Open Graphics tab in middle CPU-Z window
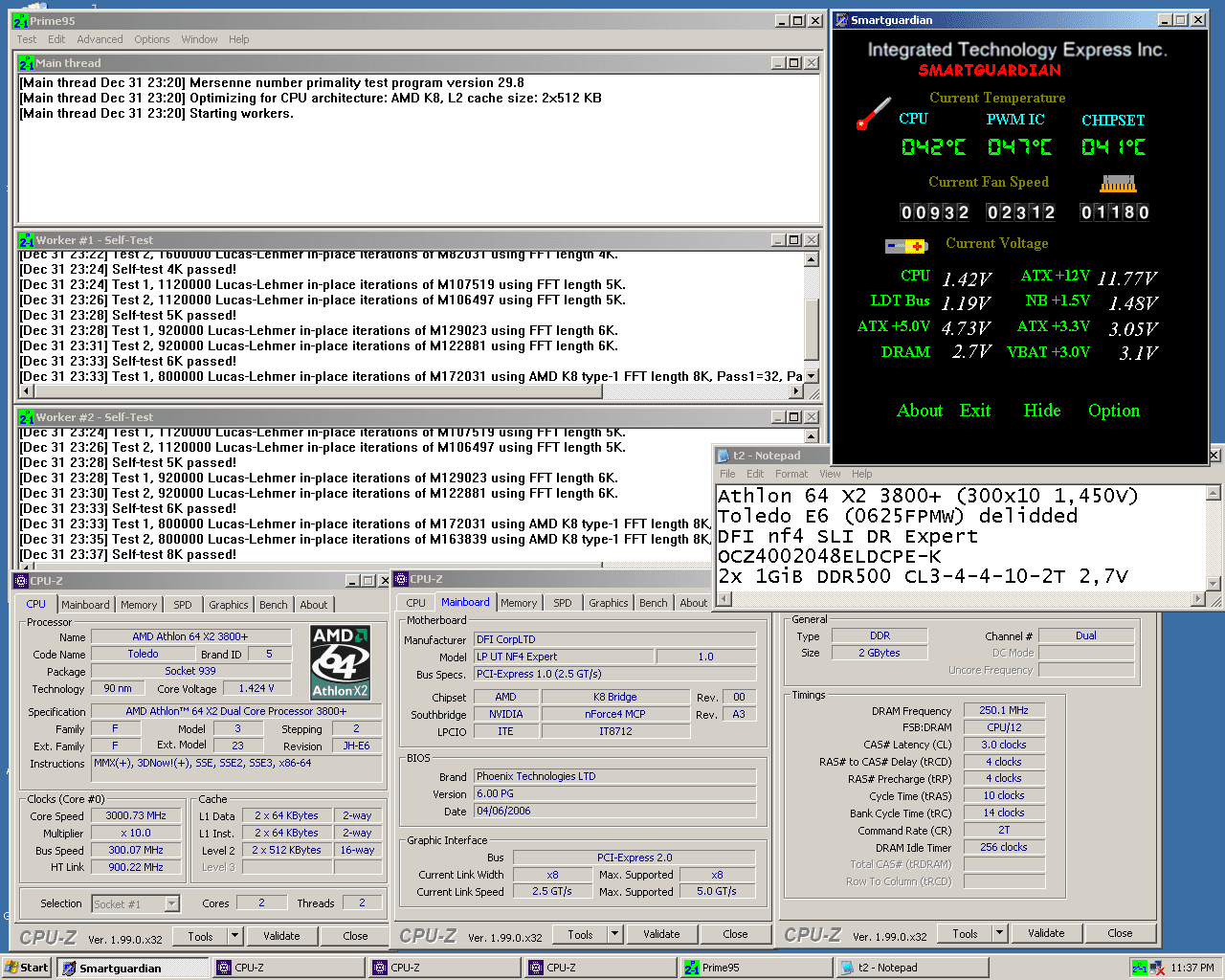This screenshot has height=980, width=1225. click(609, 603)
